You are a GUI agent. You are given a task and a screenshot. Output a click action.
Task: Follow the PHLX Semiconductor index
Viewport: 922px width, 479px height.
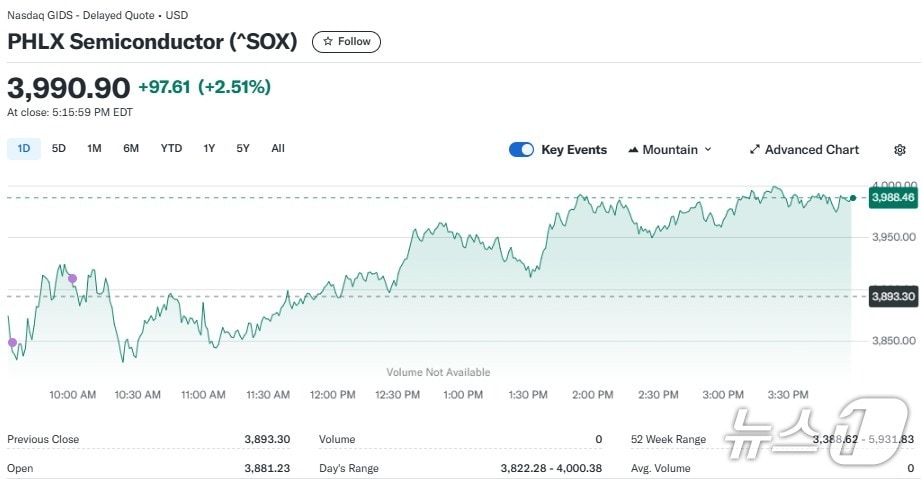coord(346,42)
